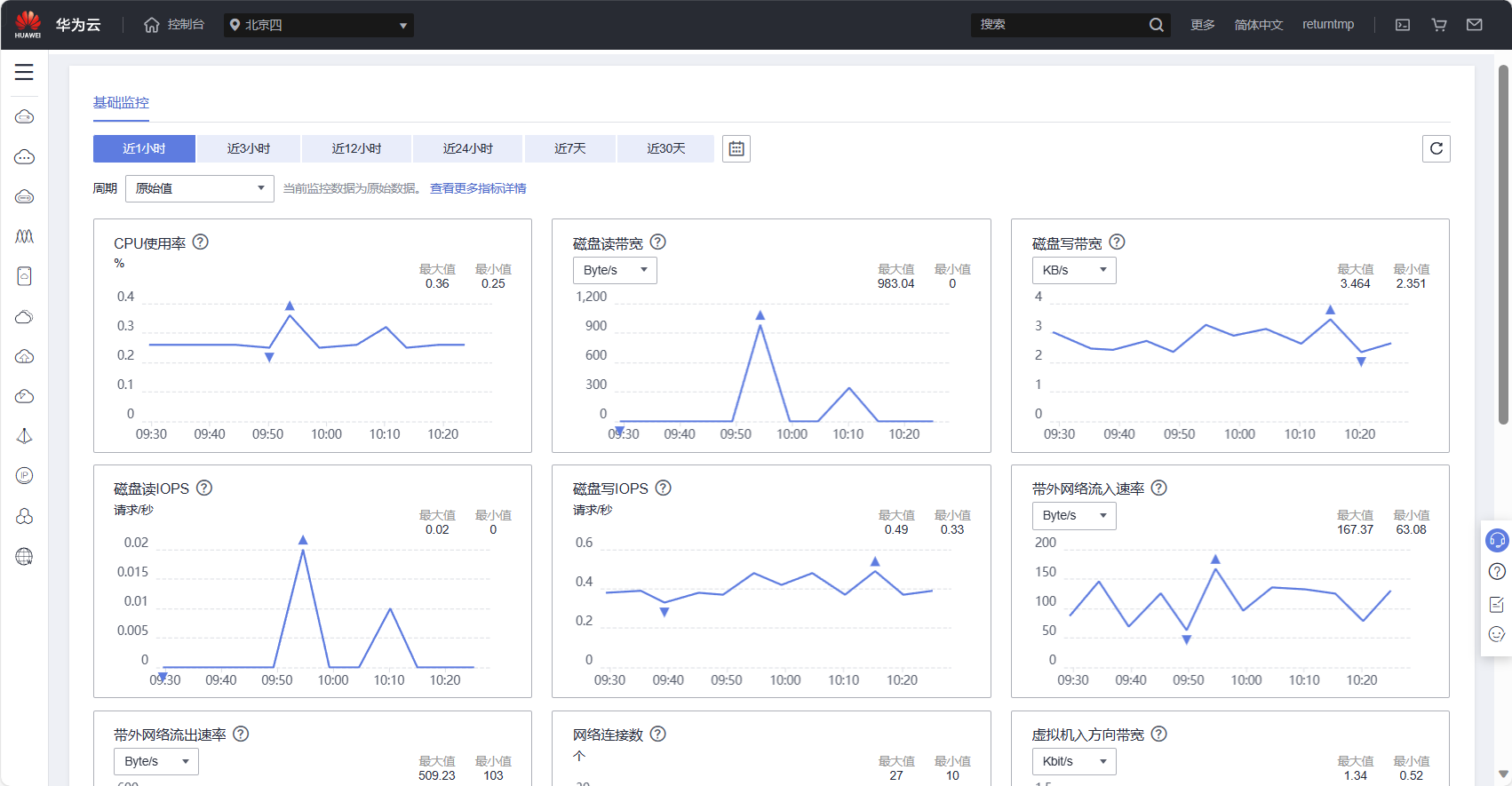Open the hamburger navigation menu
The image size is (1512, 786).
point(24,72)
